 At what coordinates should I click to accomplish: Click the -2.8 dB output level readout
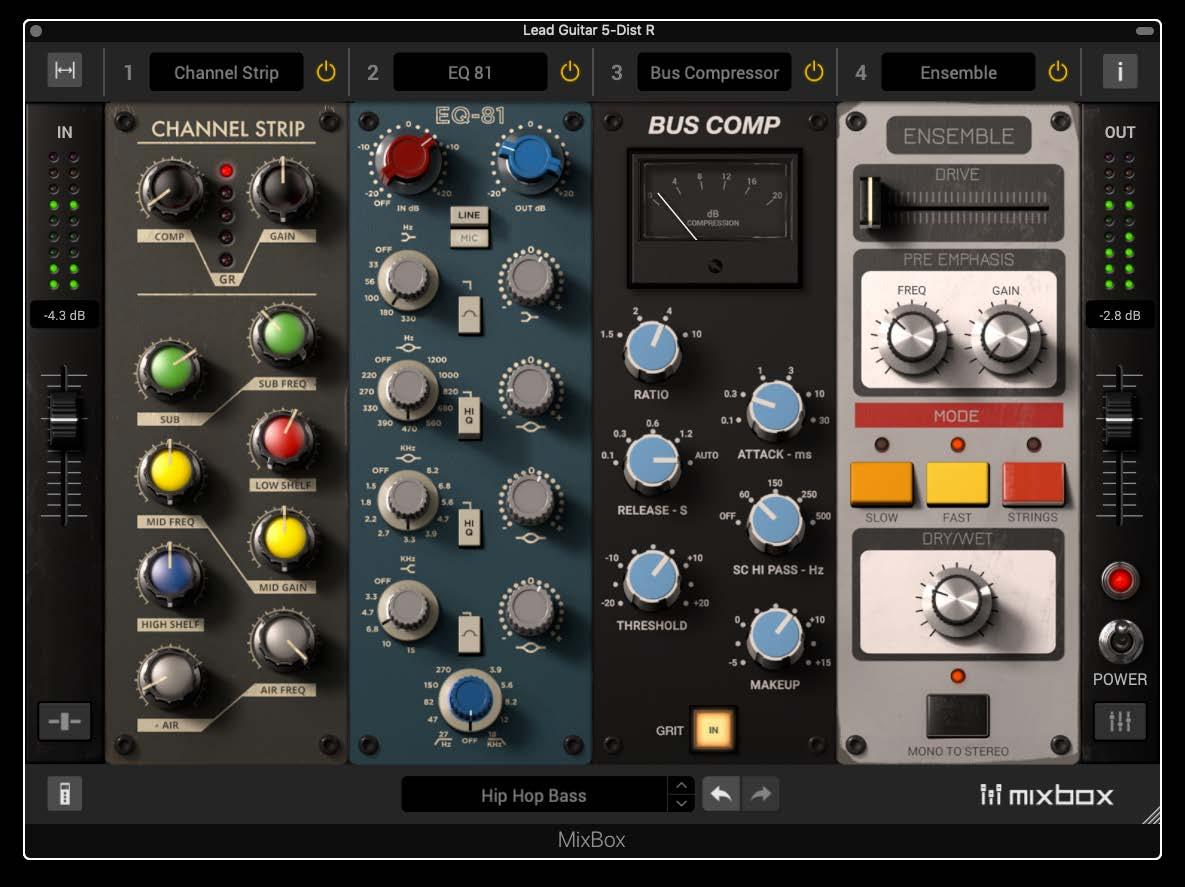[x=1119, y=315]
